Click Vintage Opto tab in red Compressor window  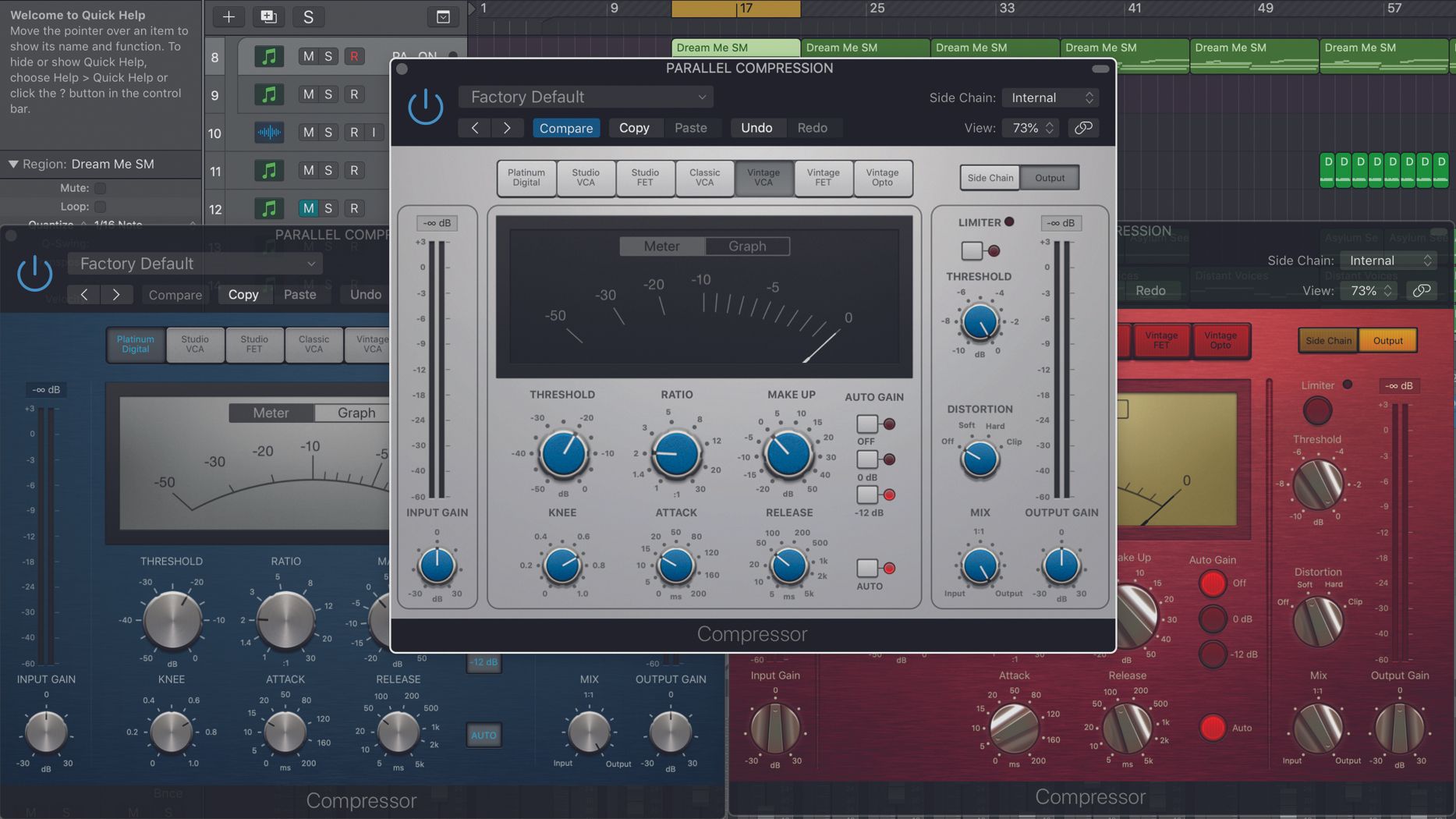tap(1220, 340)
